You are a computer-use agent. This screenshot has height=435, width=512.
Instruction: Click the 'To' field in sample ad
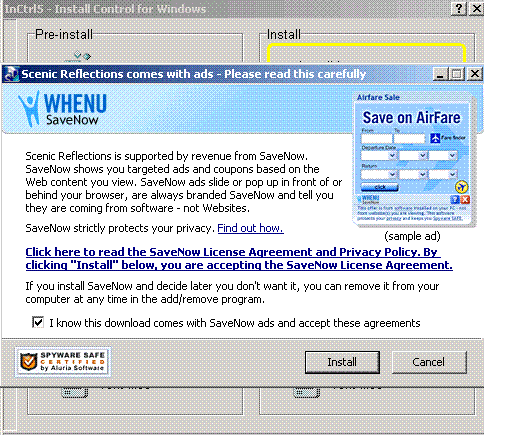pyautogui.click(x=410, y=138)
